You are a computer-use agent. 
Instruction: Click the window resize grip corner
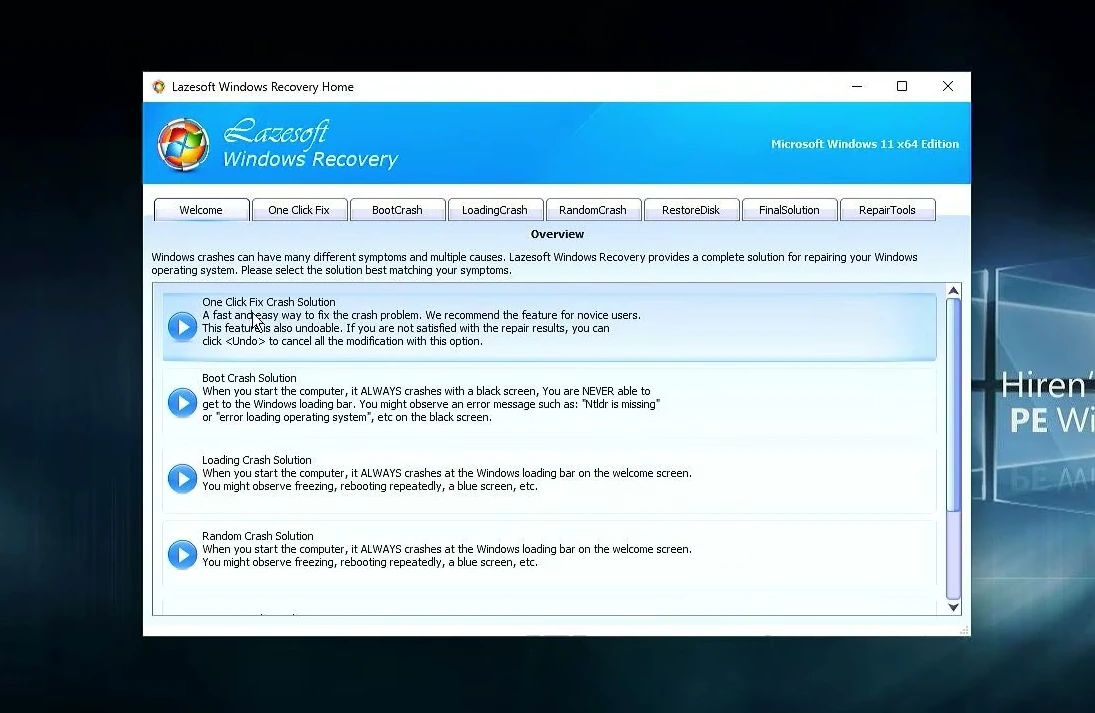pyautogui.click(x=964, y=630)
